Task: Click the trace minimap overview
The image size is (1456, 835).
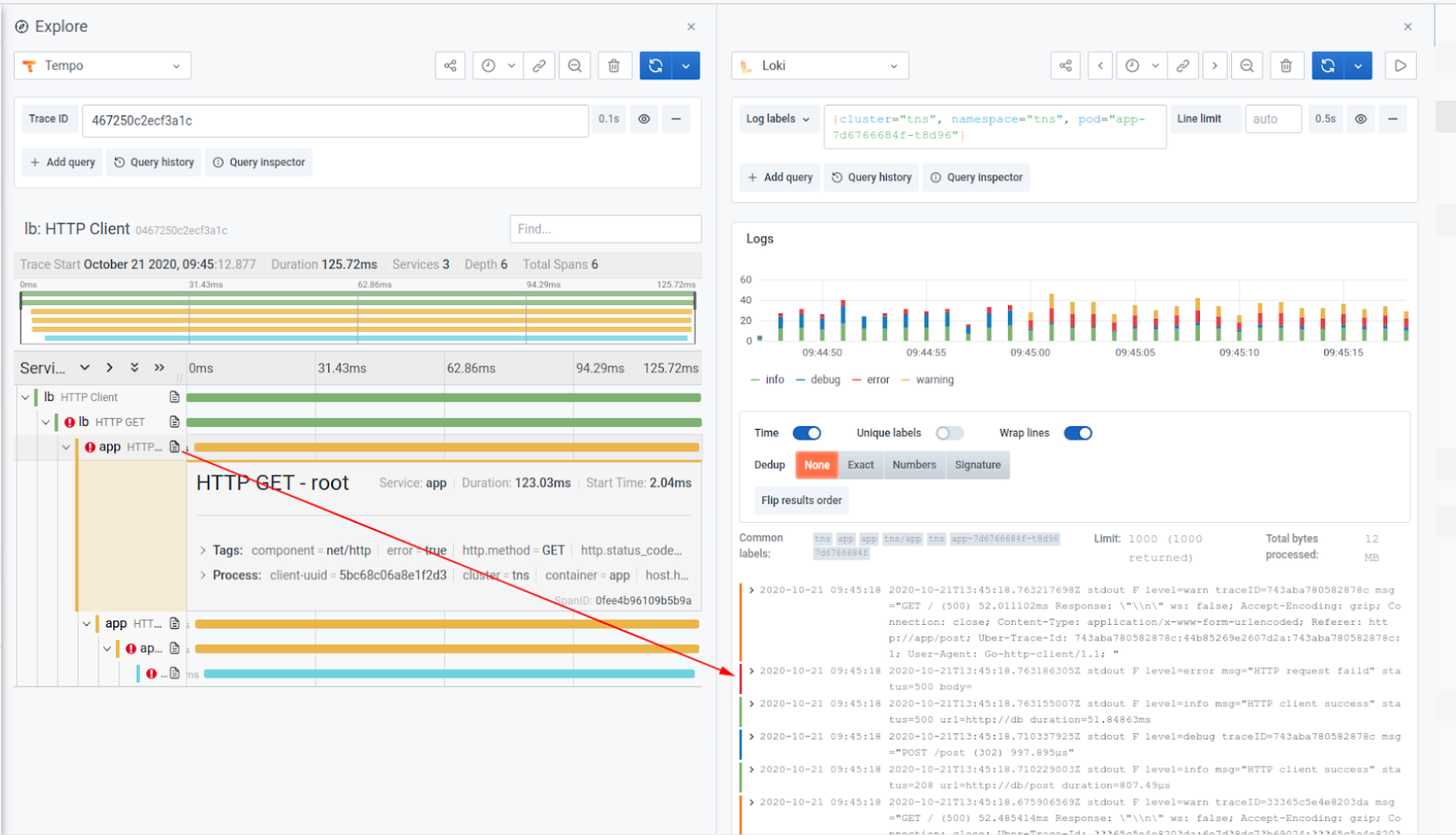Action: [358, 317]
